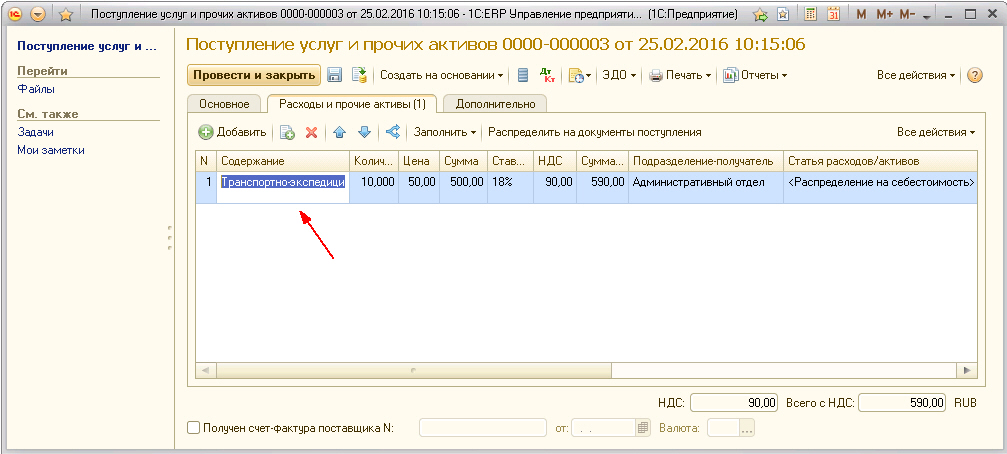Screen dimensions: 1007x454
Task: Click Распределить на документы поступления
Action: [595, 132]
